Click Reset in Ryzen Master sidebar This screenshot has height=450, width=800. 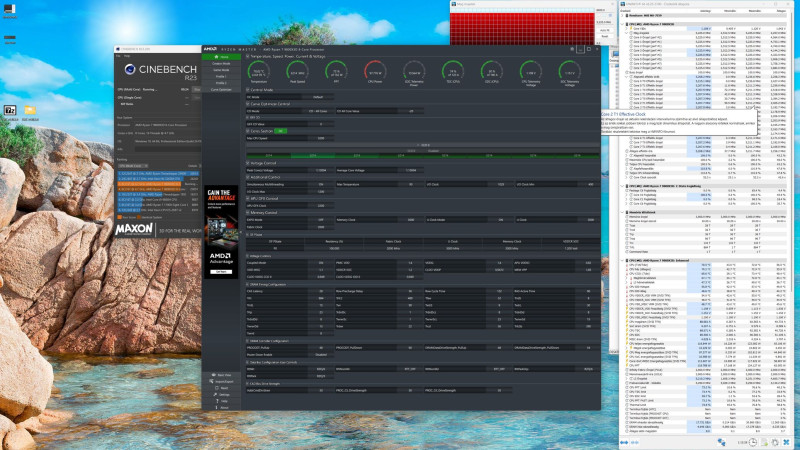[221, 388]
